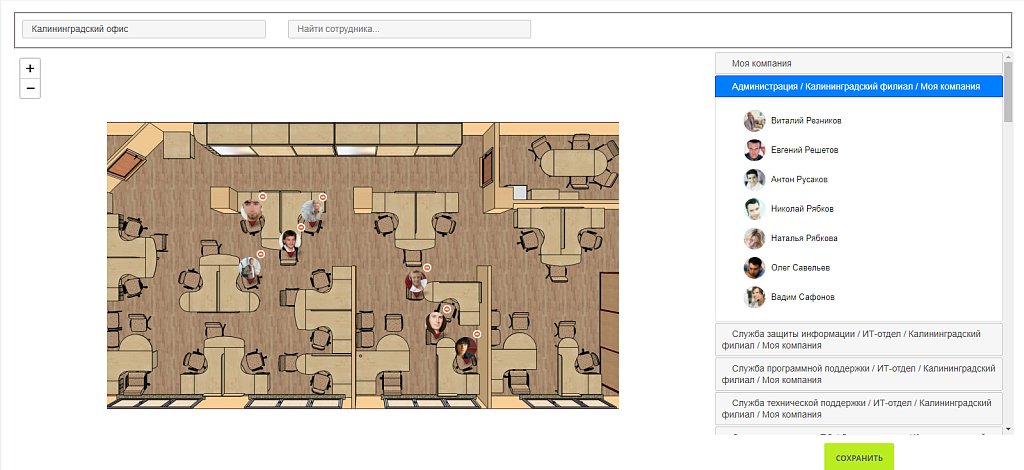This screenshot has height=470, width=1024.
Task: Zoom out of the office map
Action: [x=30, y=89]
